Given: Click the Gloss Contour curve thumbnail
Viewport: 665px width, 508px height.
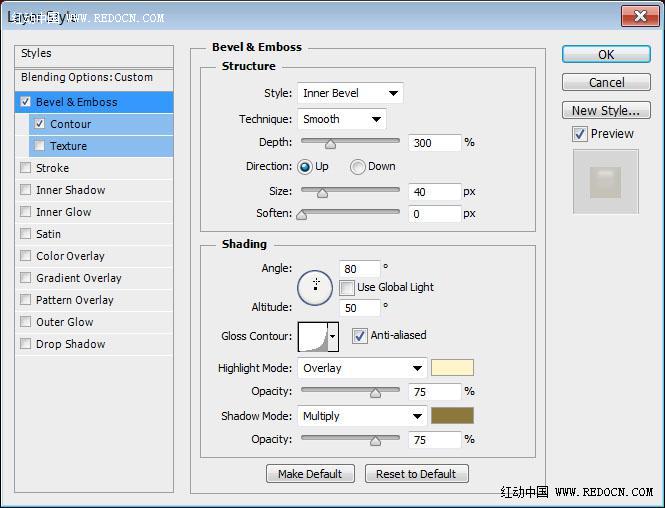Looking at the screenshot, I should [313, 337].
